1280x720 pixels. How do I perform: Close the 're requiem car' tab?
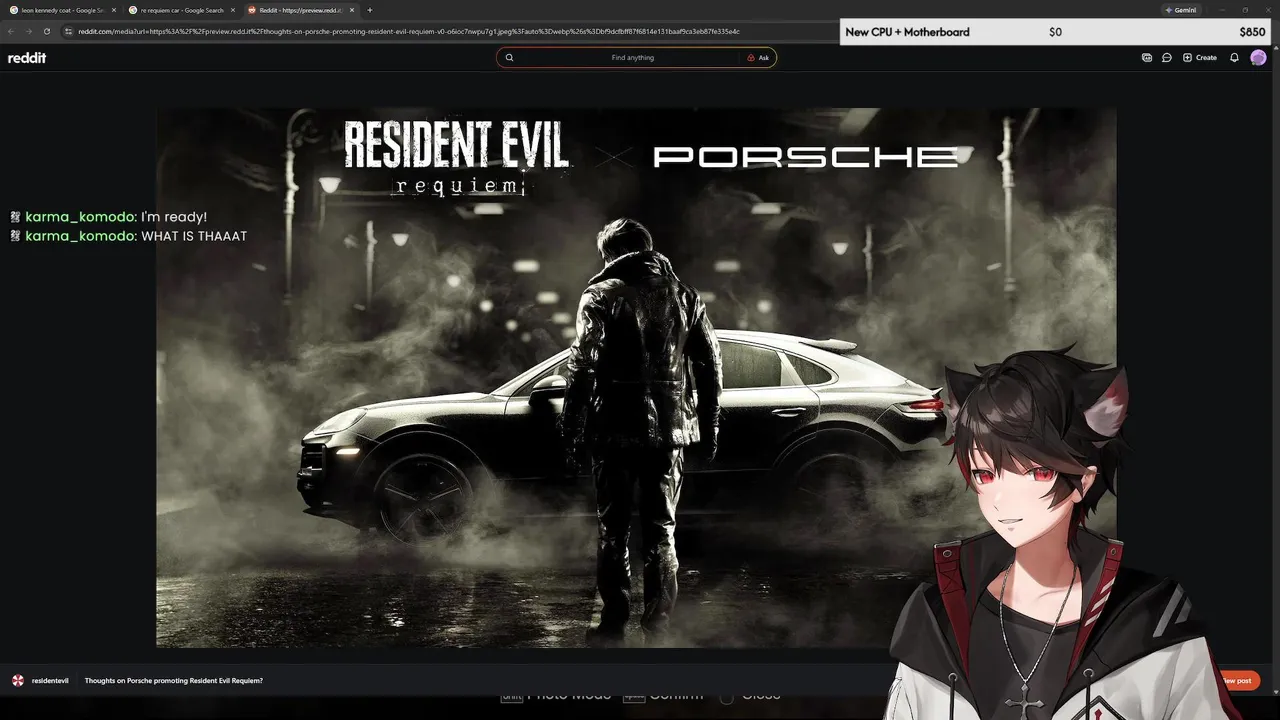(233, 10)
